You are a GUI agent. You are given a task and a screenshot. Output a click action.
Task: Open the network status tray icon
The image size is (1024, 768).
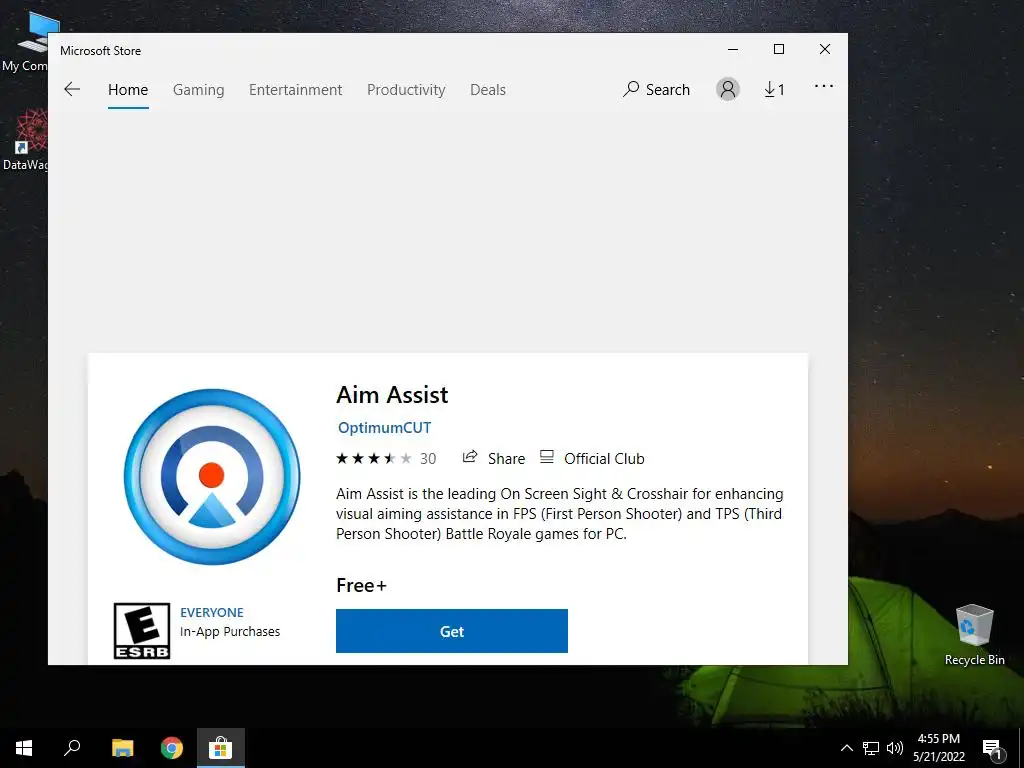coord(871,748)
